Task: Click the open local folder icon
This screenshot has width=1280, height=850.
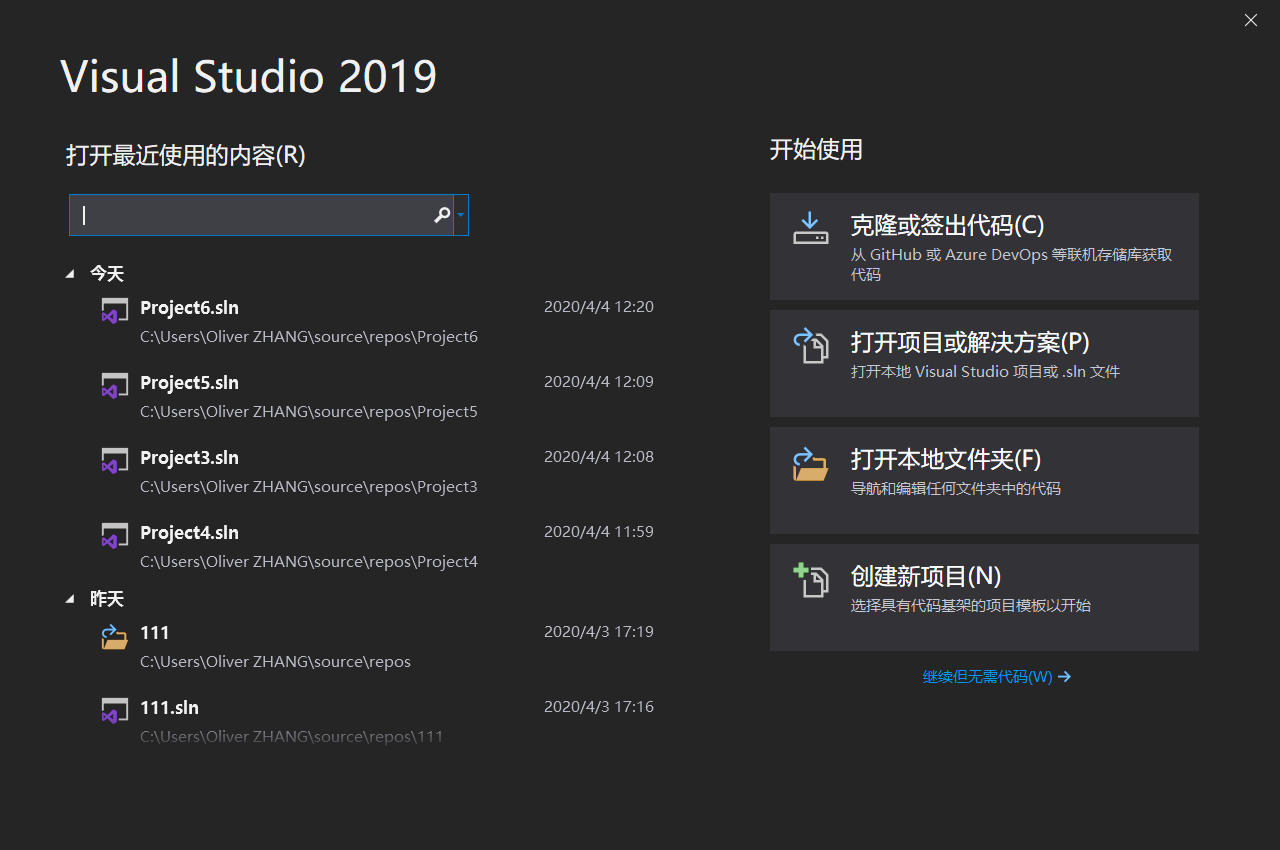Action: pyautogui.click(x=811, y=464)
